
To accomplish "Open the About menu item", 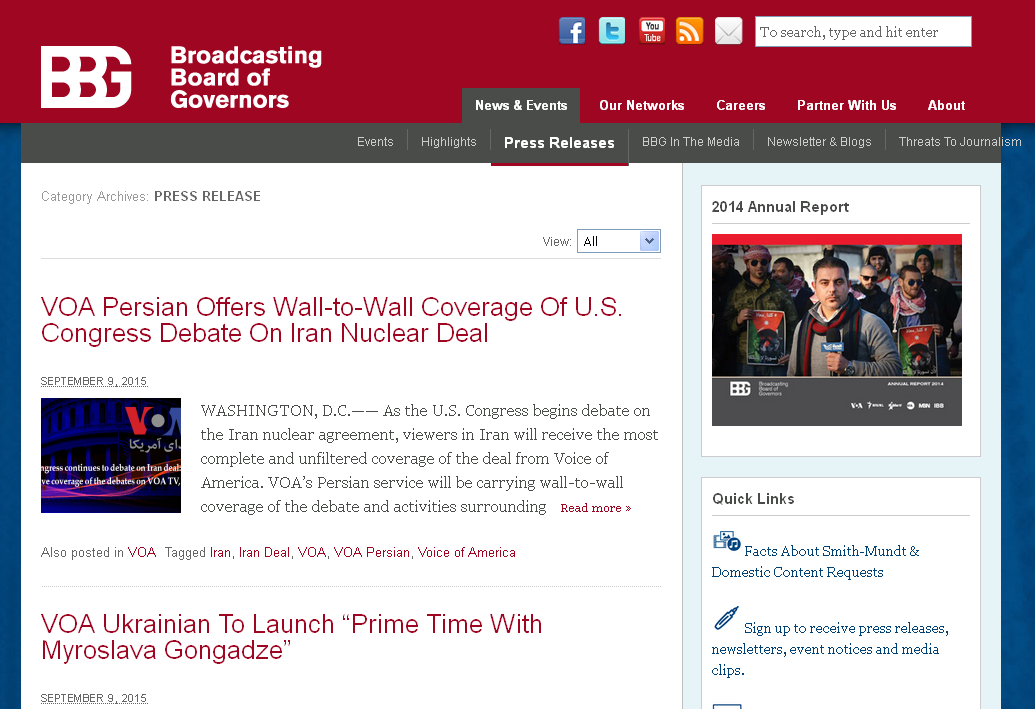I will click(946, 106).
